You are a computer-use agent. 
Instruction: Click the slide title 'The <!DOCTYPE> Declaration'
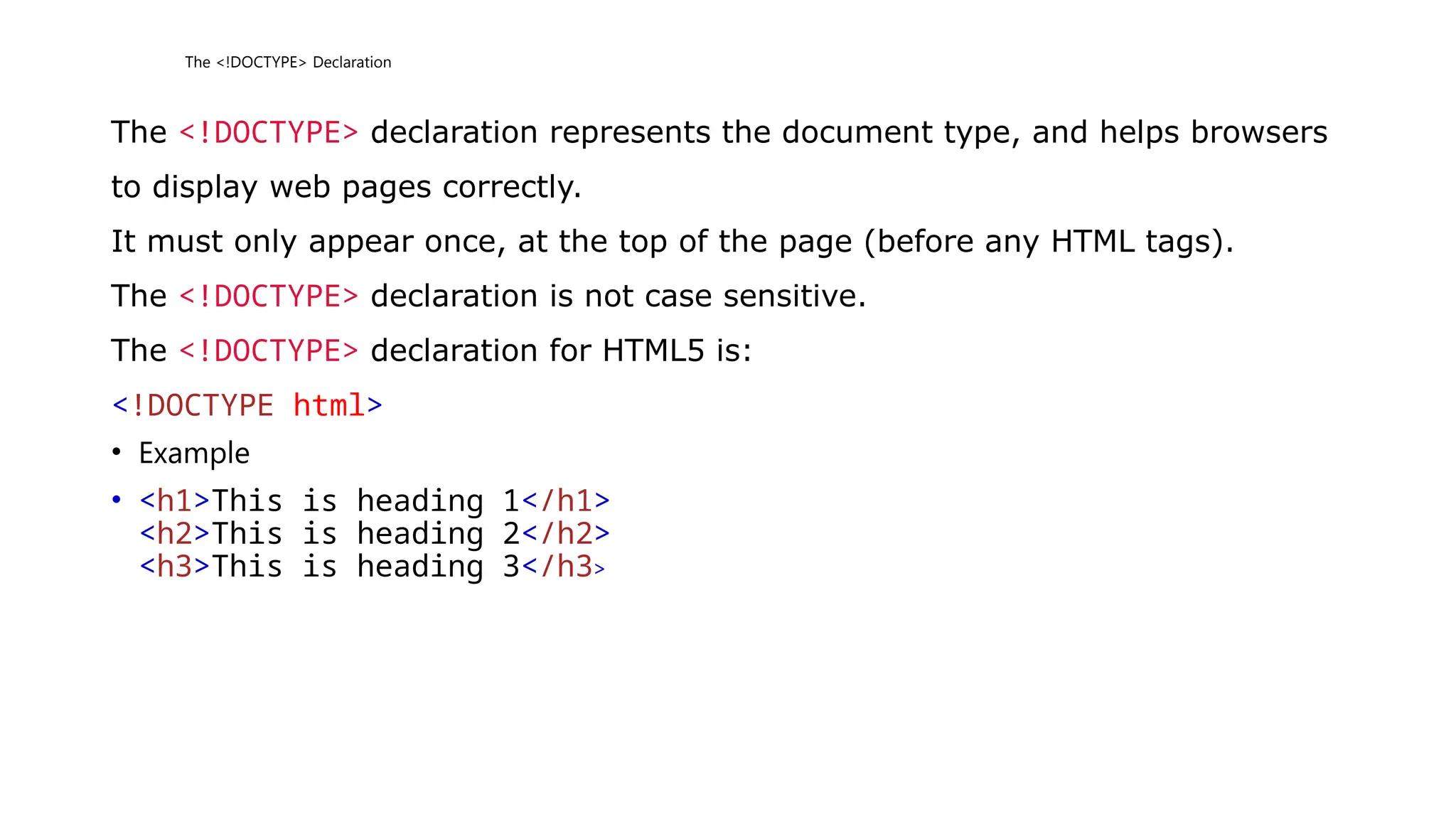[288, 63]
